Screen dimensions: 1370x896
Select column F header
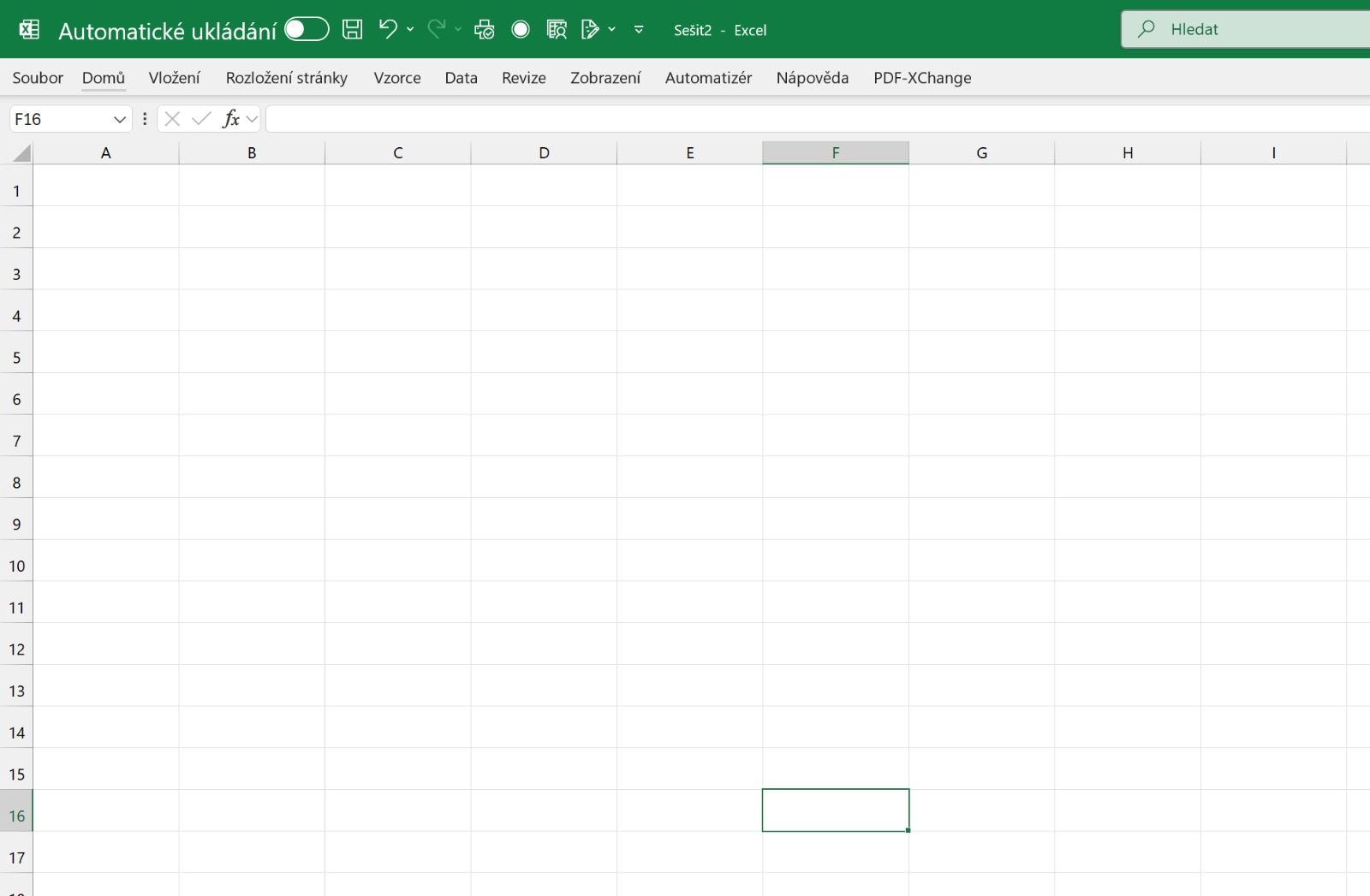836,153
